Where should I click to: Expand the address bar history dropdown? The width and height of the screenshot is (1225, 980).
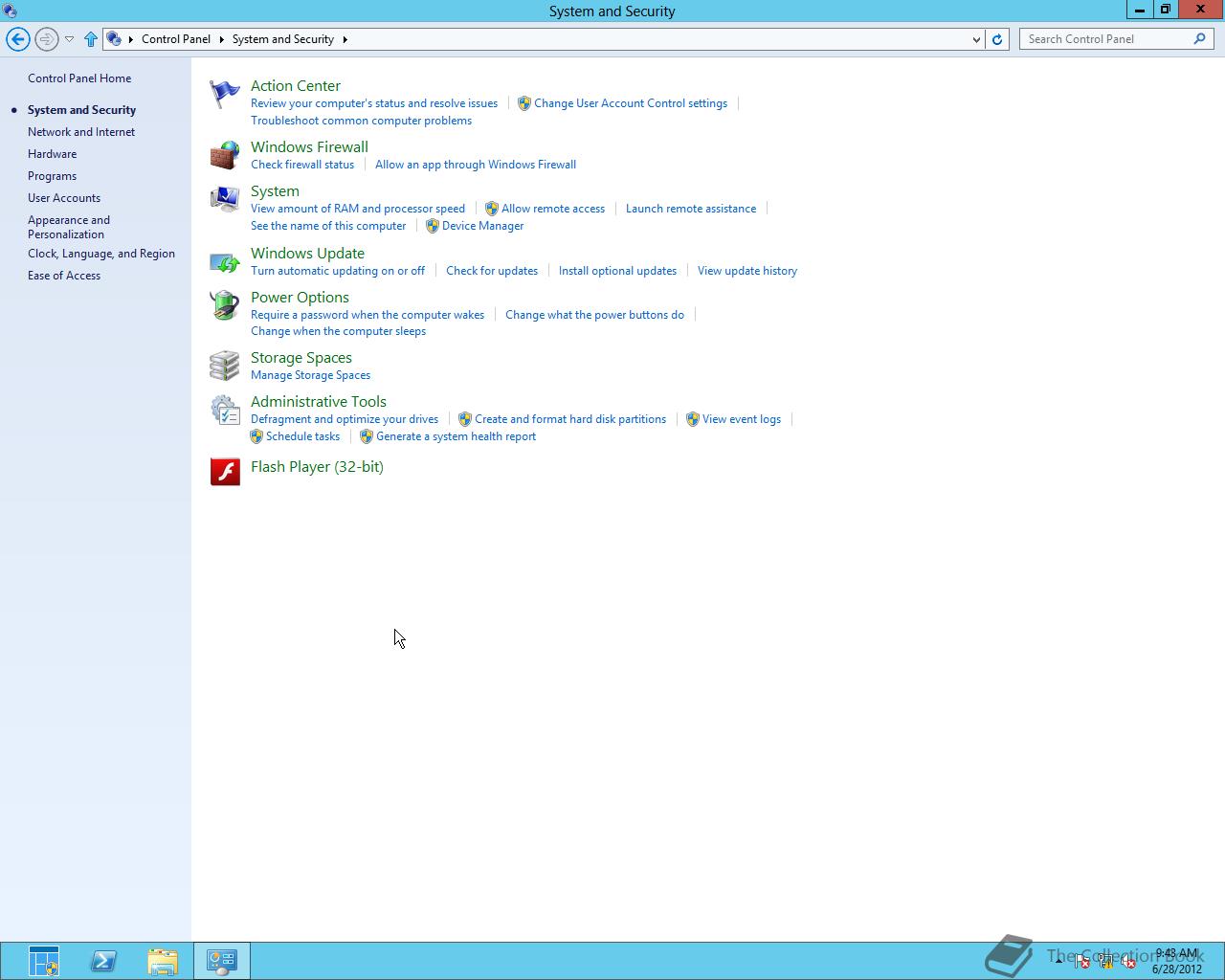[976, 39]
